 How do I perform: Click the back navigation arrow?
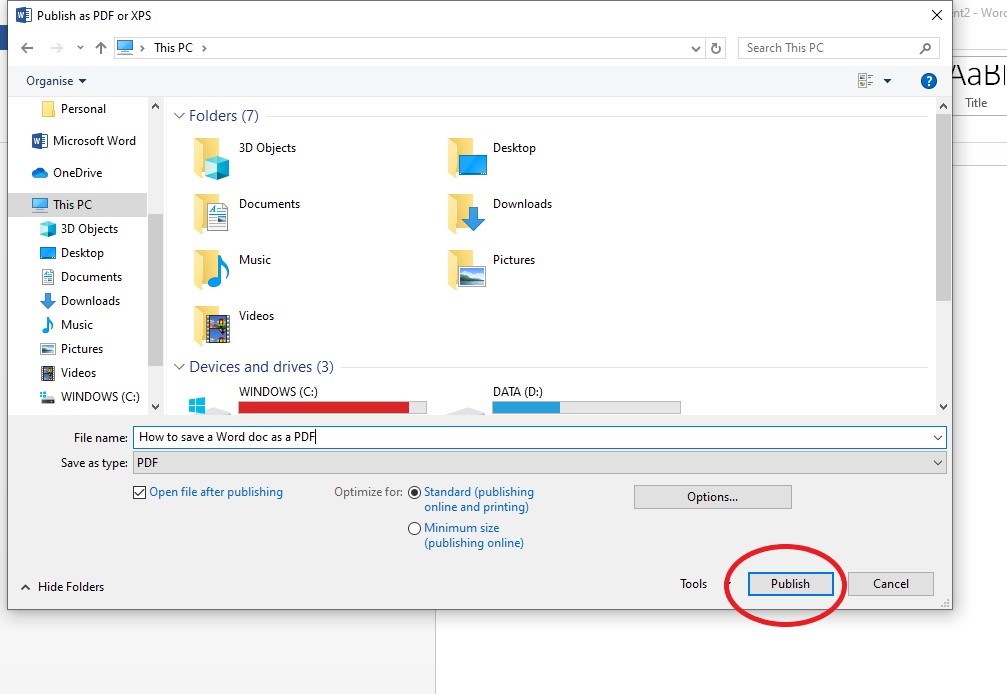pos(27,47)
